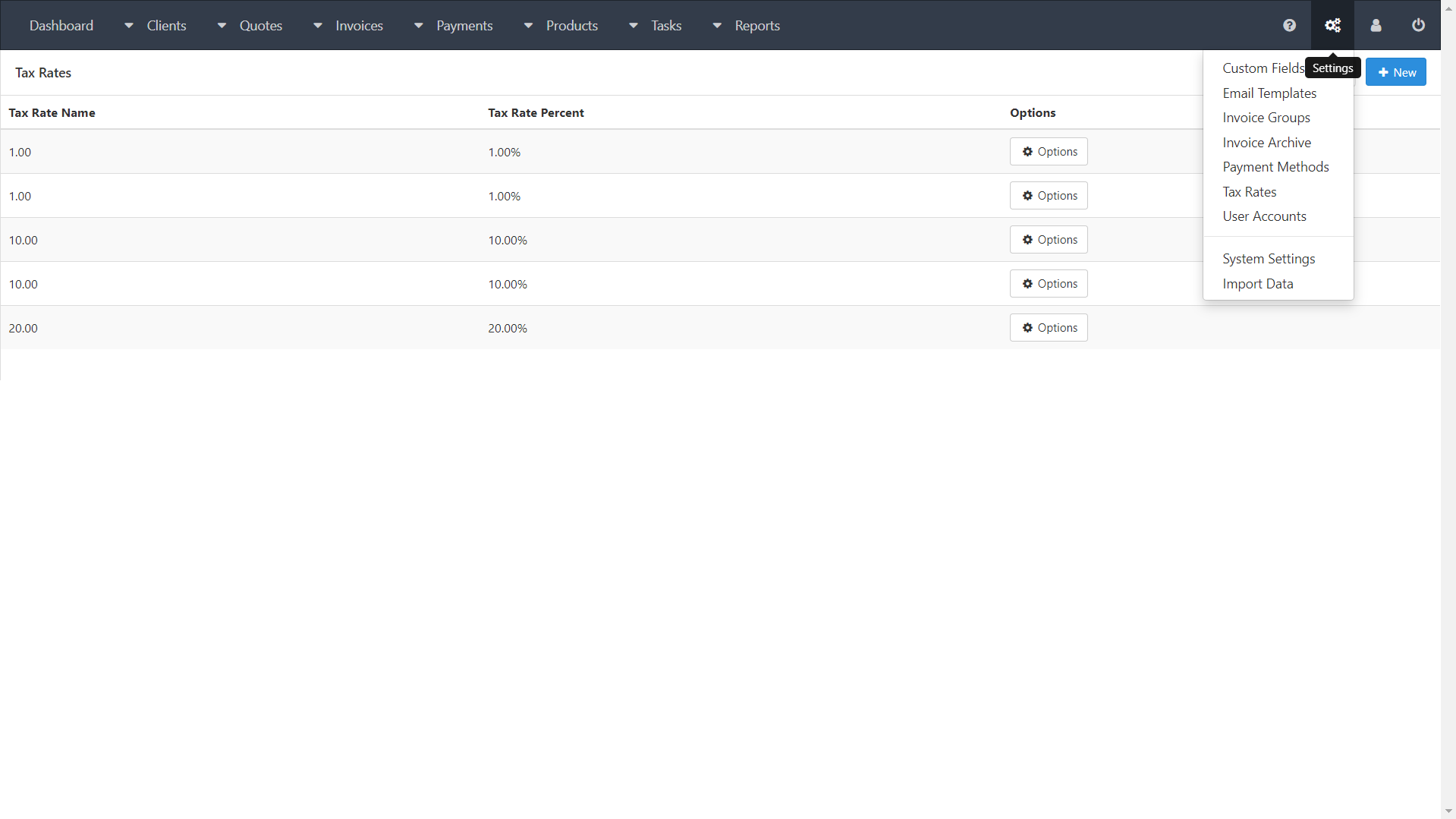Go to the Dashboard link
The width and height of the screenshot is (1456, 819).
61,26
